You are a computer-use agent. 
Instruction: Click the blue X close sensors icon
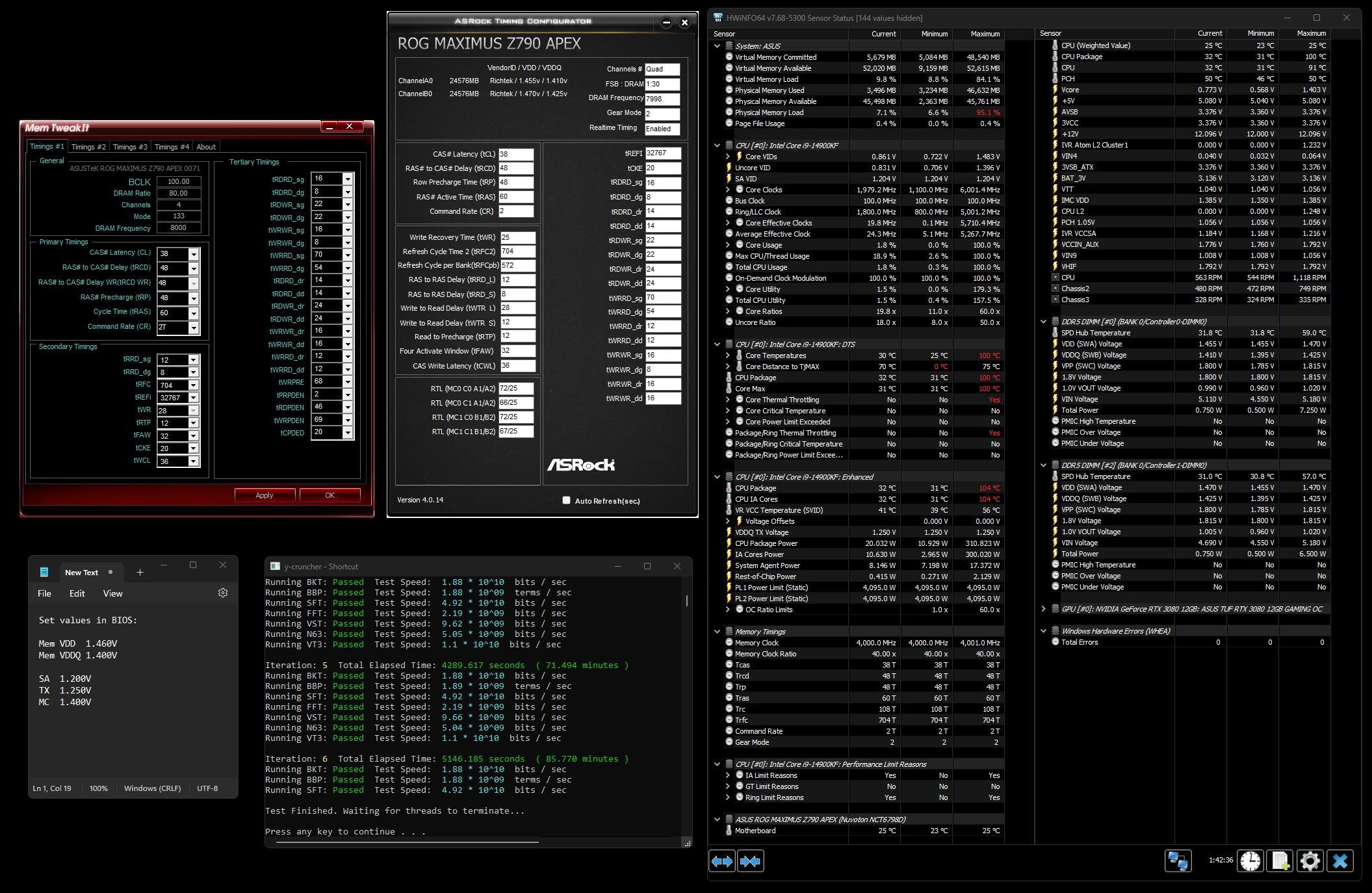1340,861
